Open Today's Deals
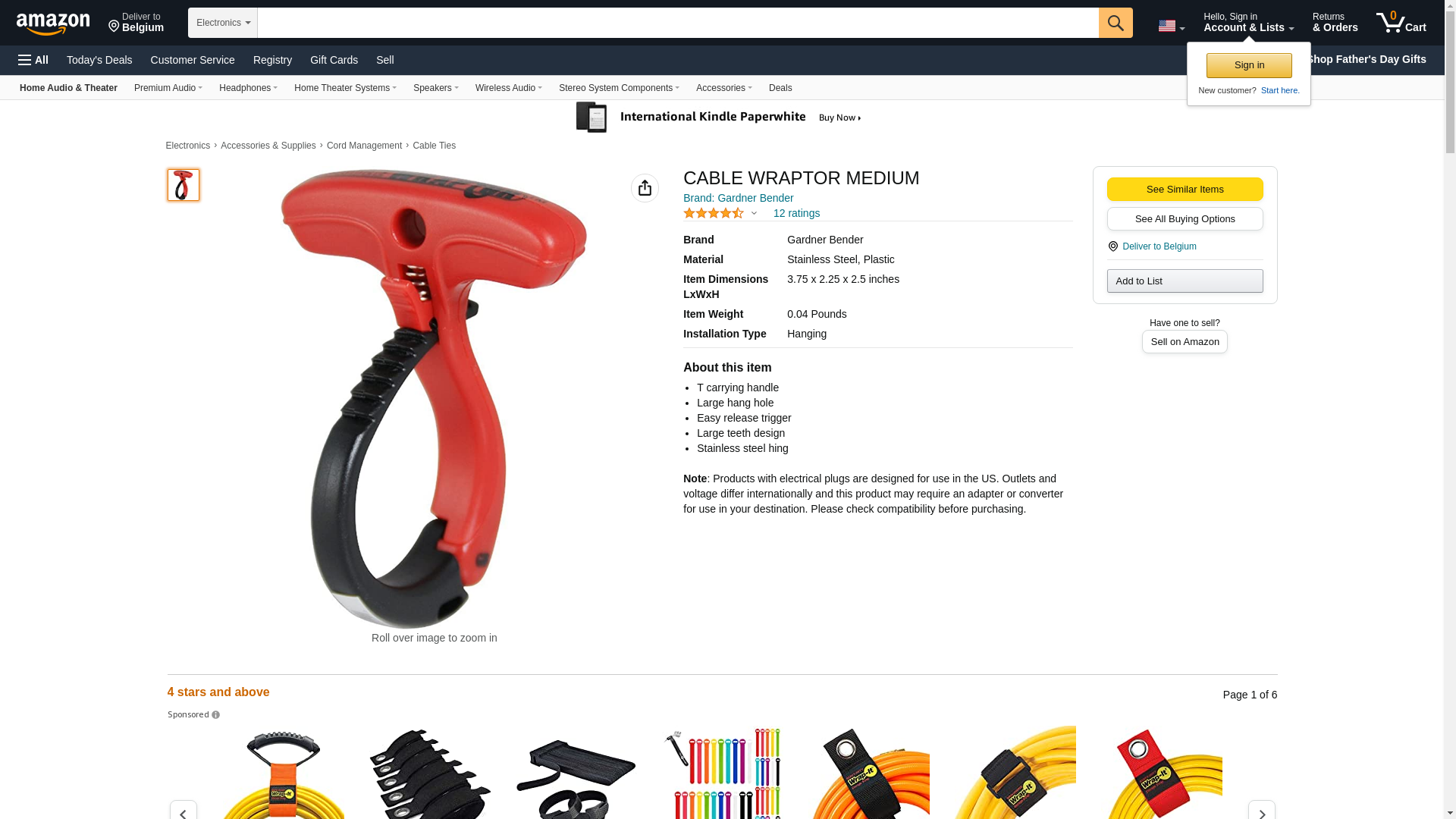The height and width of the screenshot is (819, 1456). (x=99, y=60)
